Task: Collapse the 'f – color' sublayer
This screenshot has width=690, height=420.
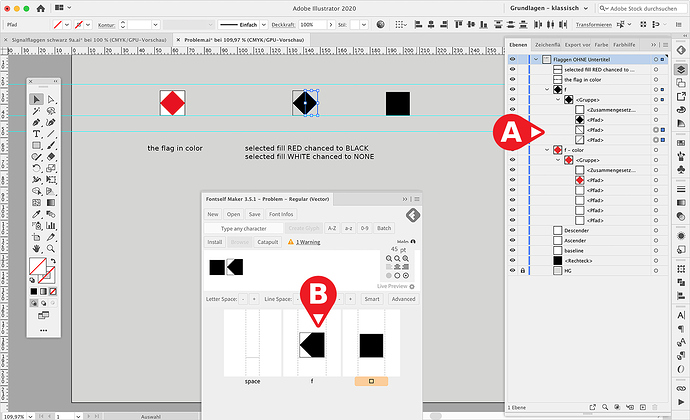Action: (547, 150)
